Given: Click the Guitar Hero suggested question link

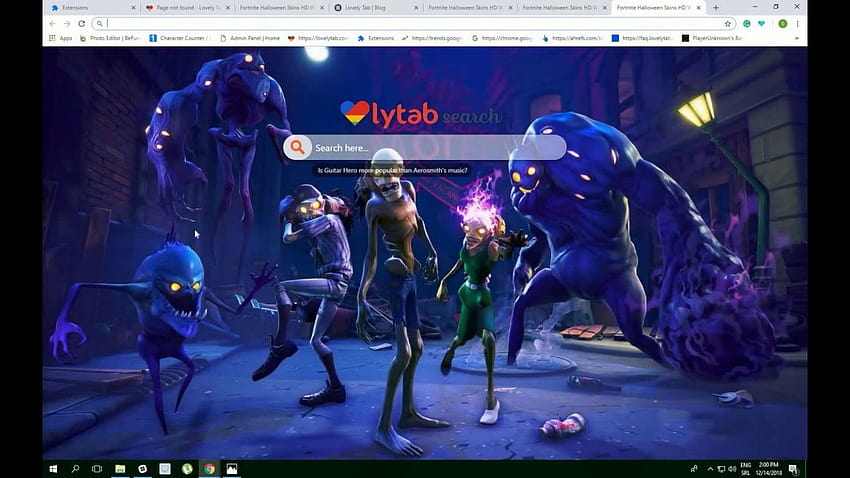Looking at the screenshot, I should click(392, 170).
